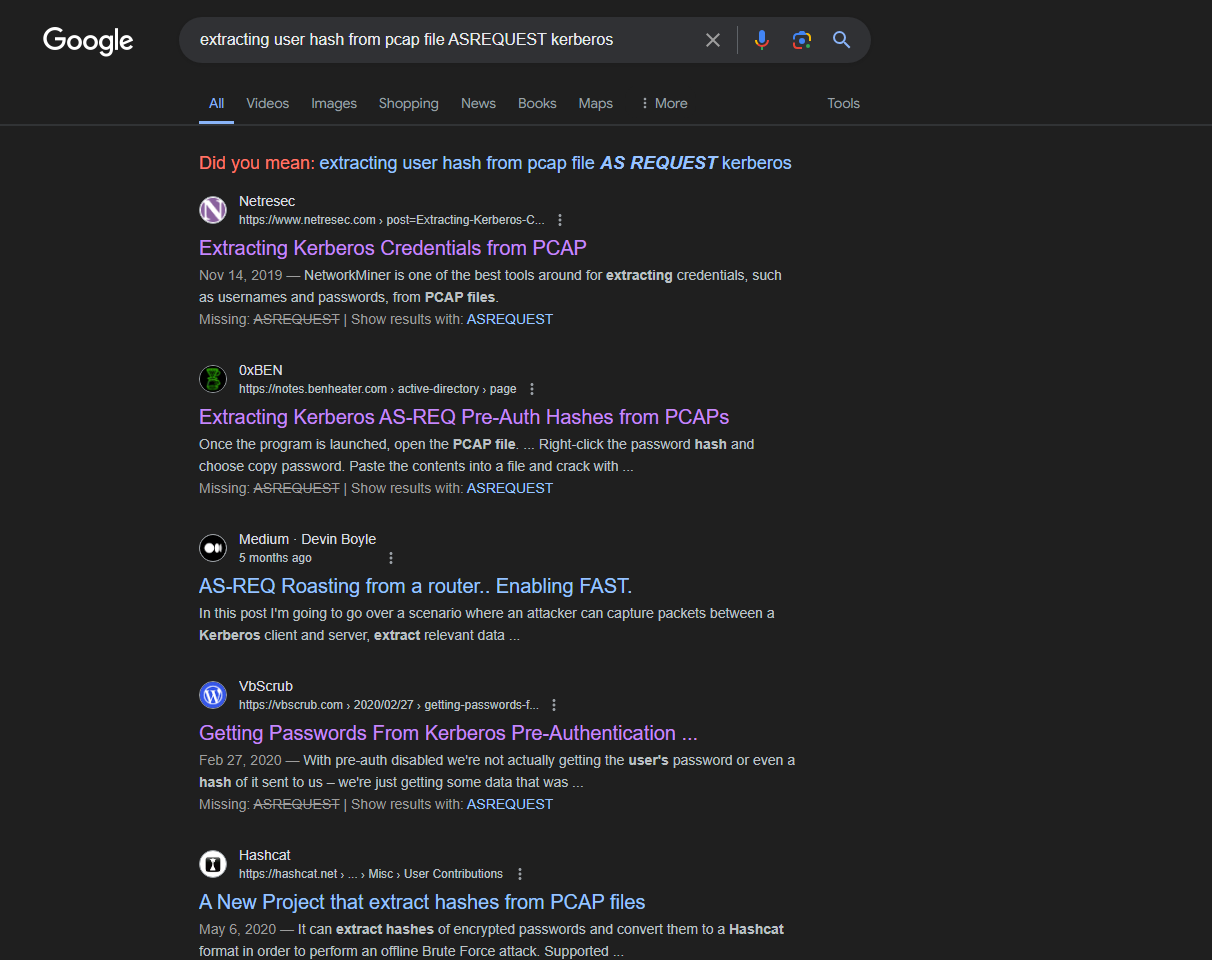Start voice search with microphone icon

tap(762, 40)
